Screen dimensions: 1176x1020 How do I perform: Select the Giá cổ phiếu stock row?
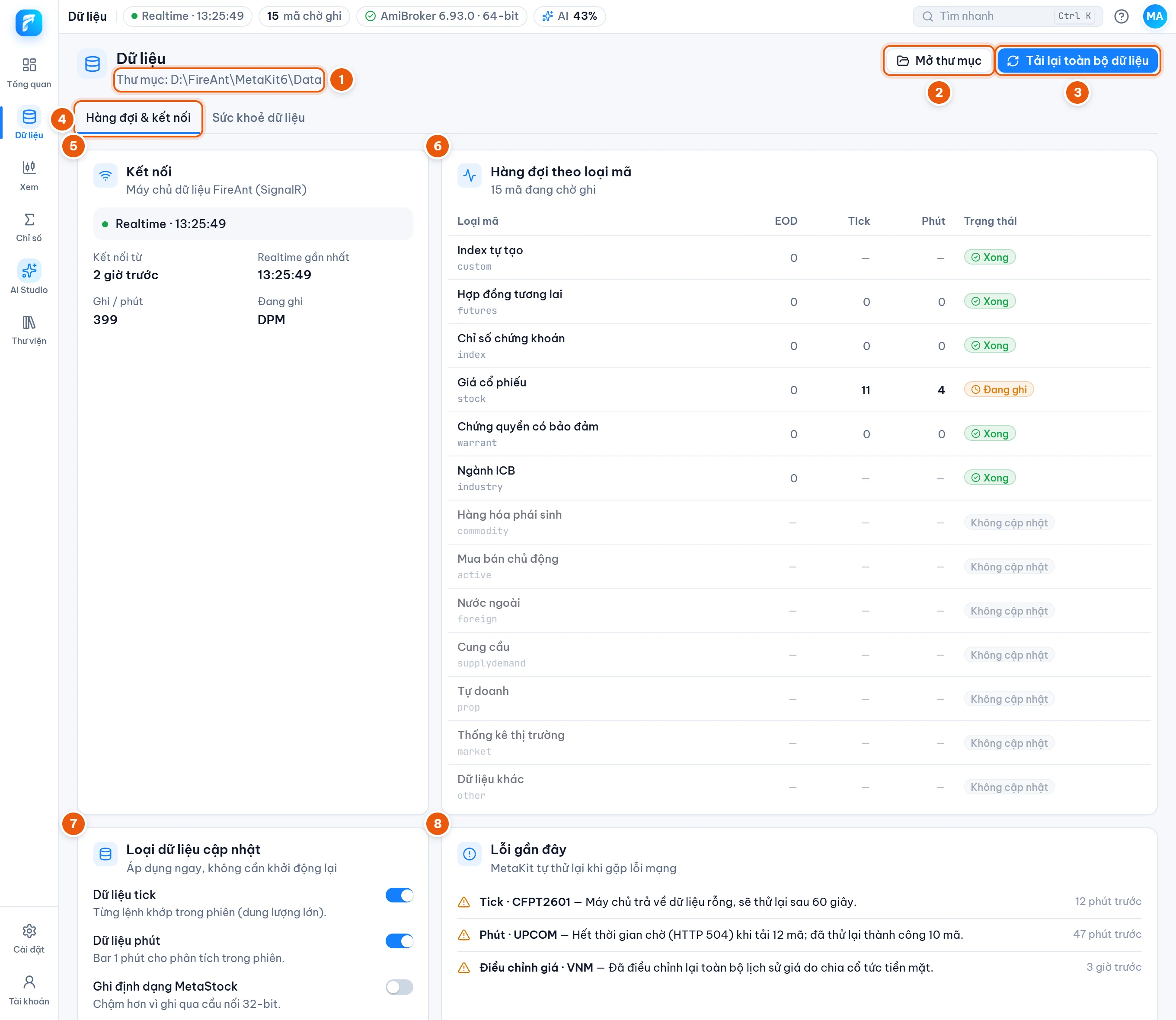pyautogui.click(x=799, y=390)
